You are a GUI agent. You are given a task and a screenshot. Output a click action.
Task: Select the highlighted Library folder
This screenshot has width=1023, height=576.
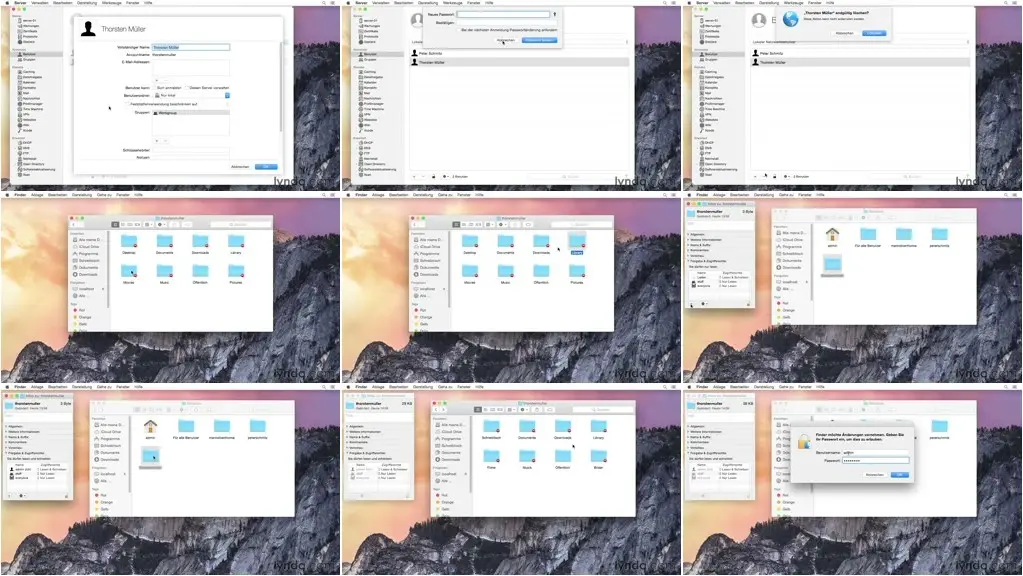coord(577,245)
